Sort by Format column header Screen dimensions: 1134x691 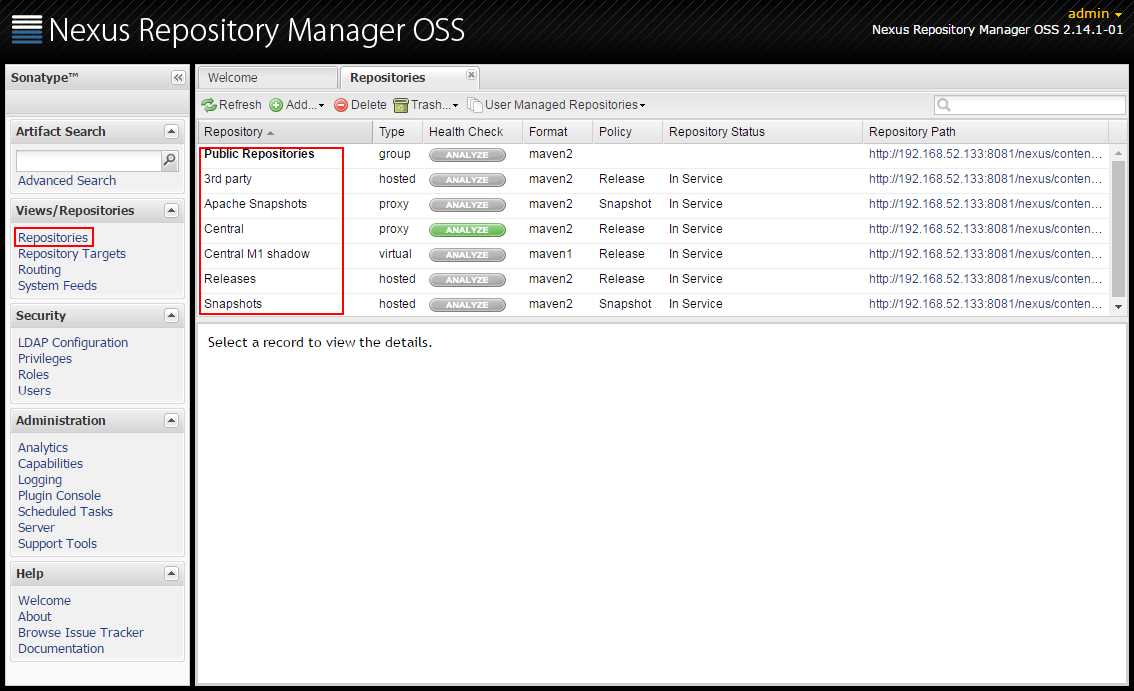point(558,132)
